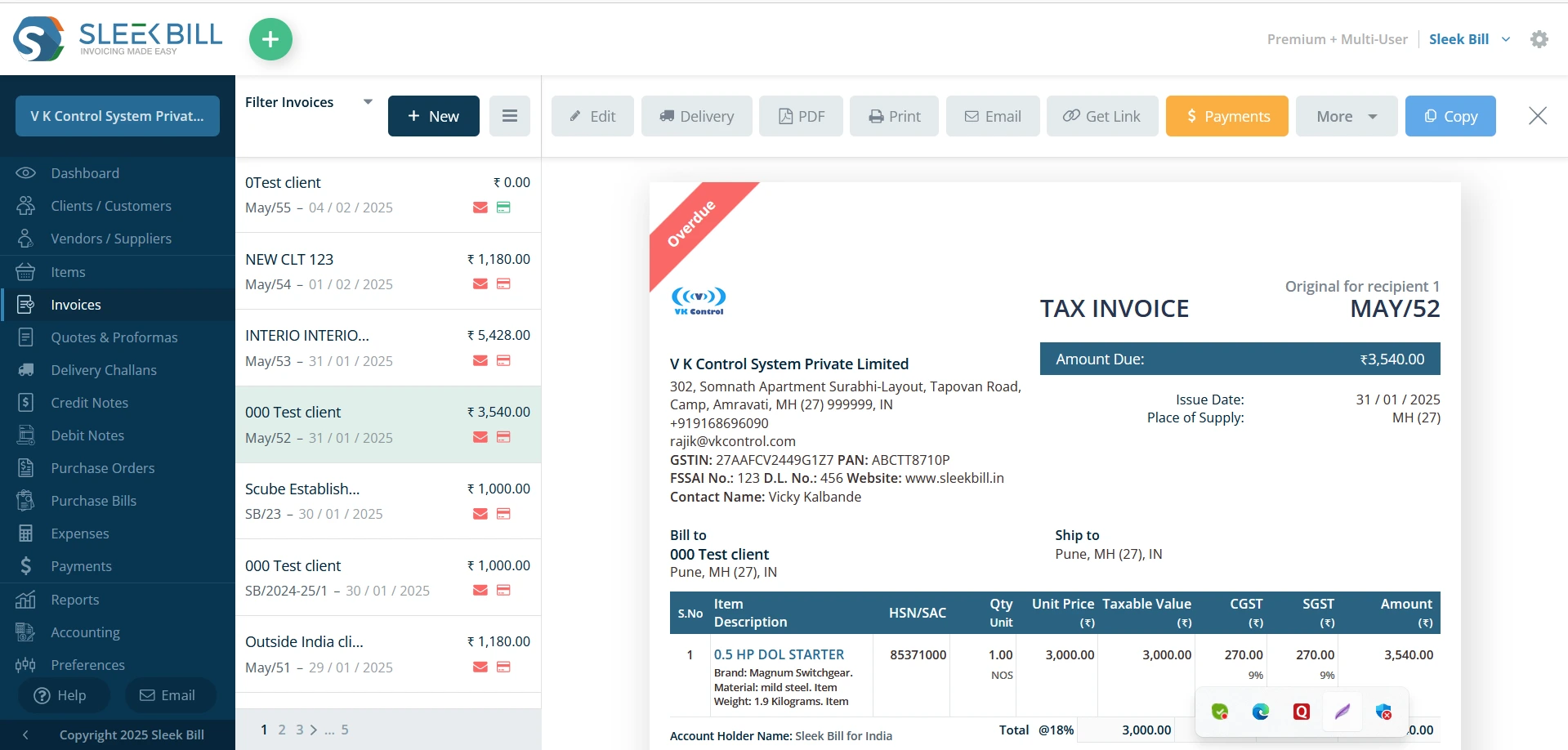Click email icon for SB/2024-25/1 invoice

480,591
